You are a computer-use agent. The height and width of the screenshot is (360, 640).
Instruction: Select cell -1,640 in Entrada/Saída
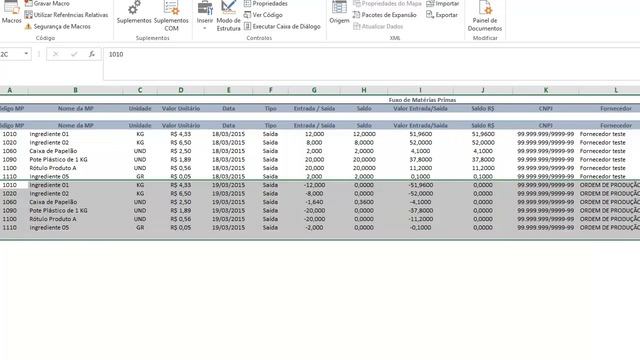[314, 202]
